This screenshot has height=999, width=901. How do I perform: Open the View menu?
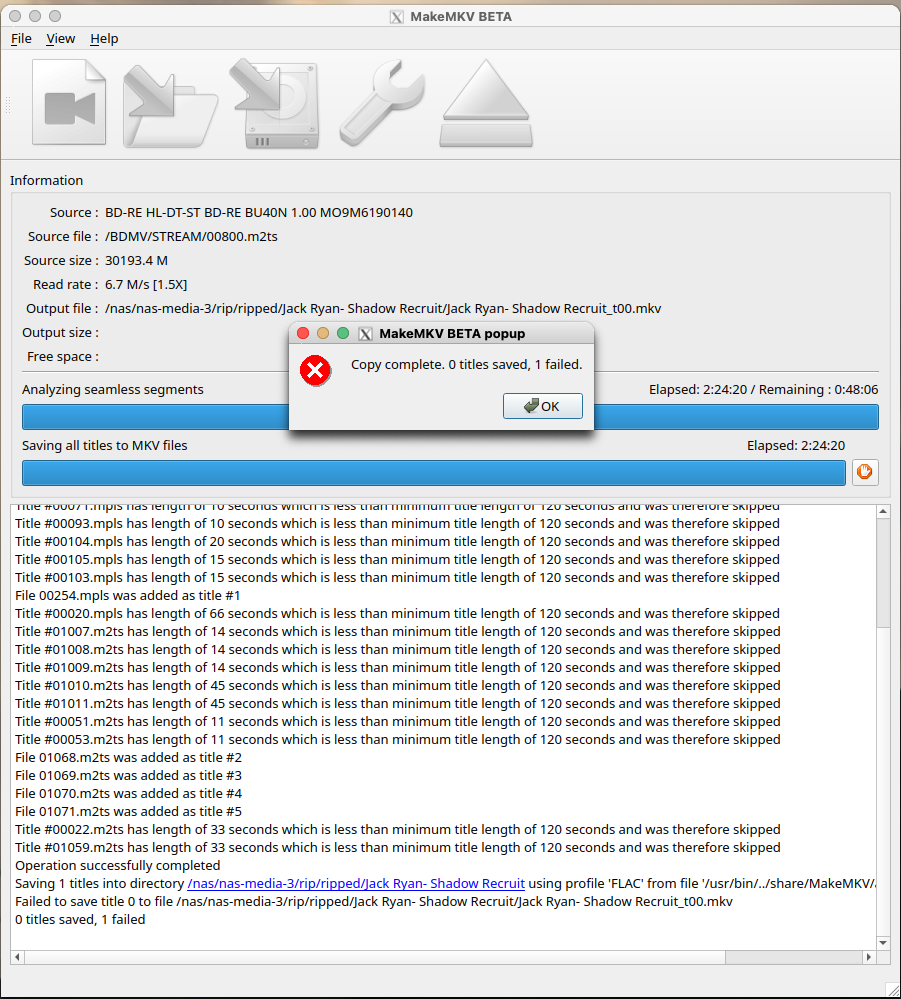tap(61, 39)
